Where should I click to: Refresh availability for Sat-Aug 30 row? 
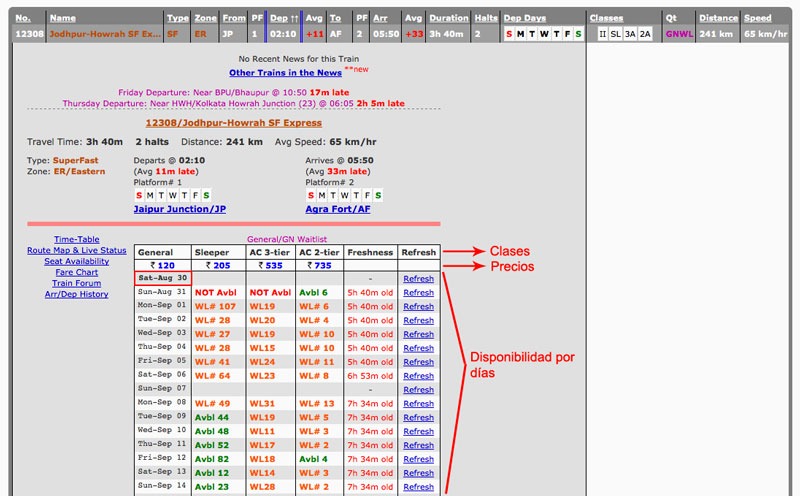click(418, 279)
